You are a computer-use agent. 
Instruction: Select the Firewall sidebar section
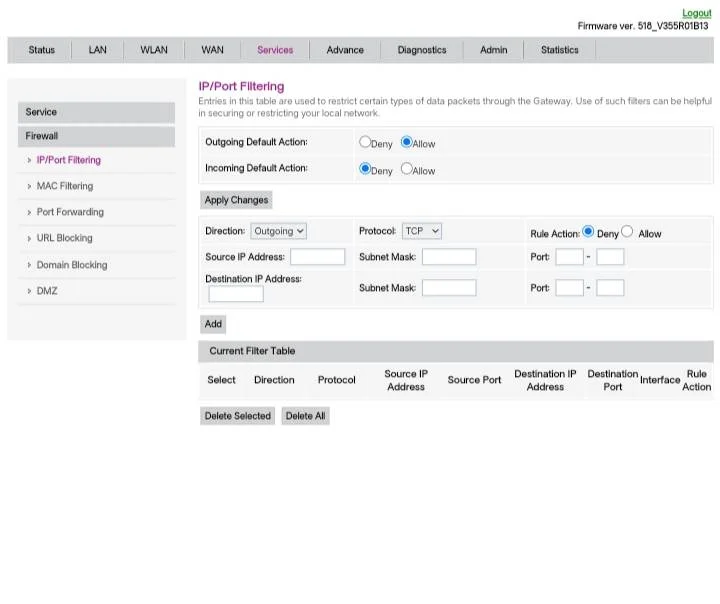pos(96,136)
